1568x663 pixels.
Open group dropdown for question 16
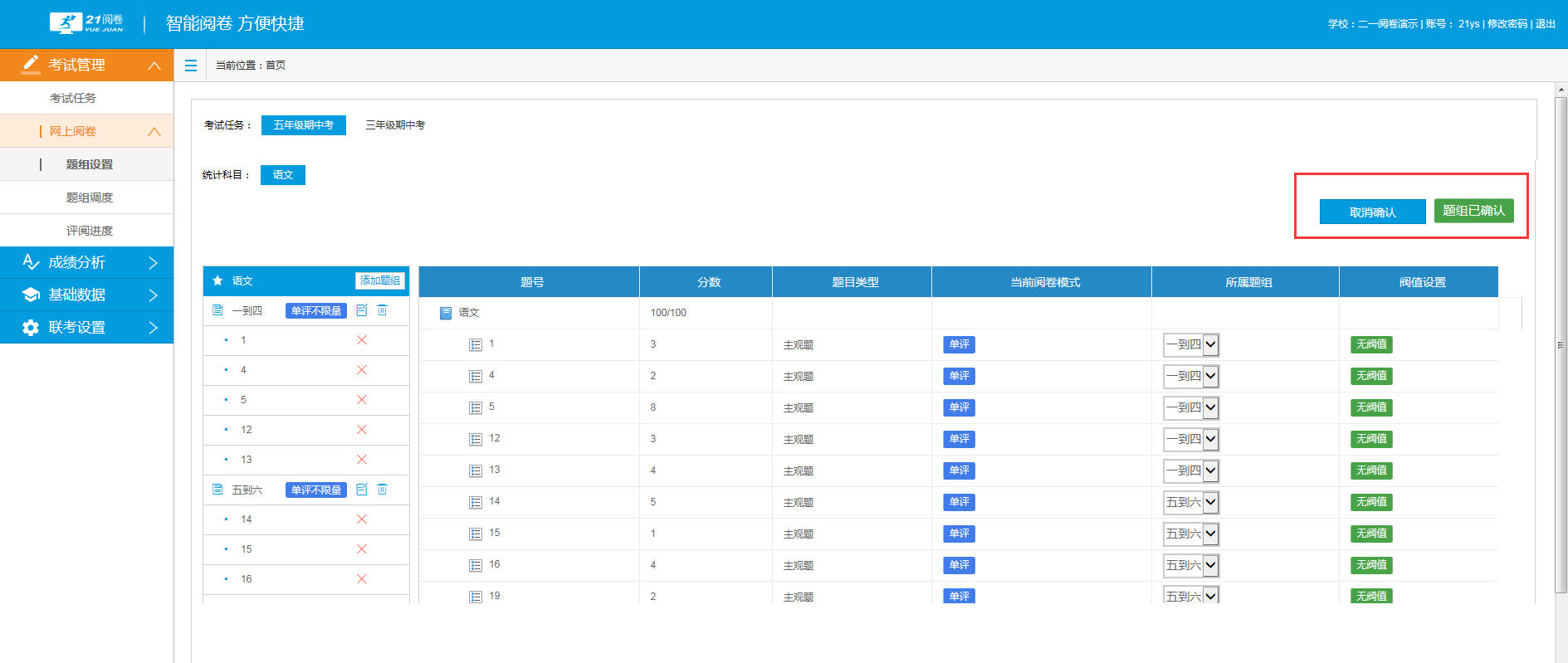tap(1191, 565)
